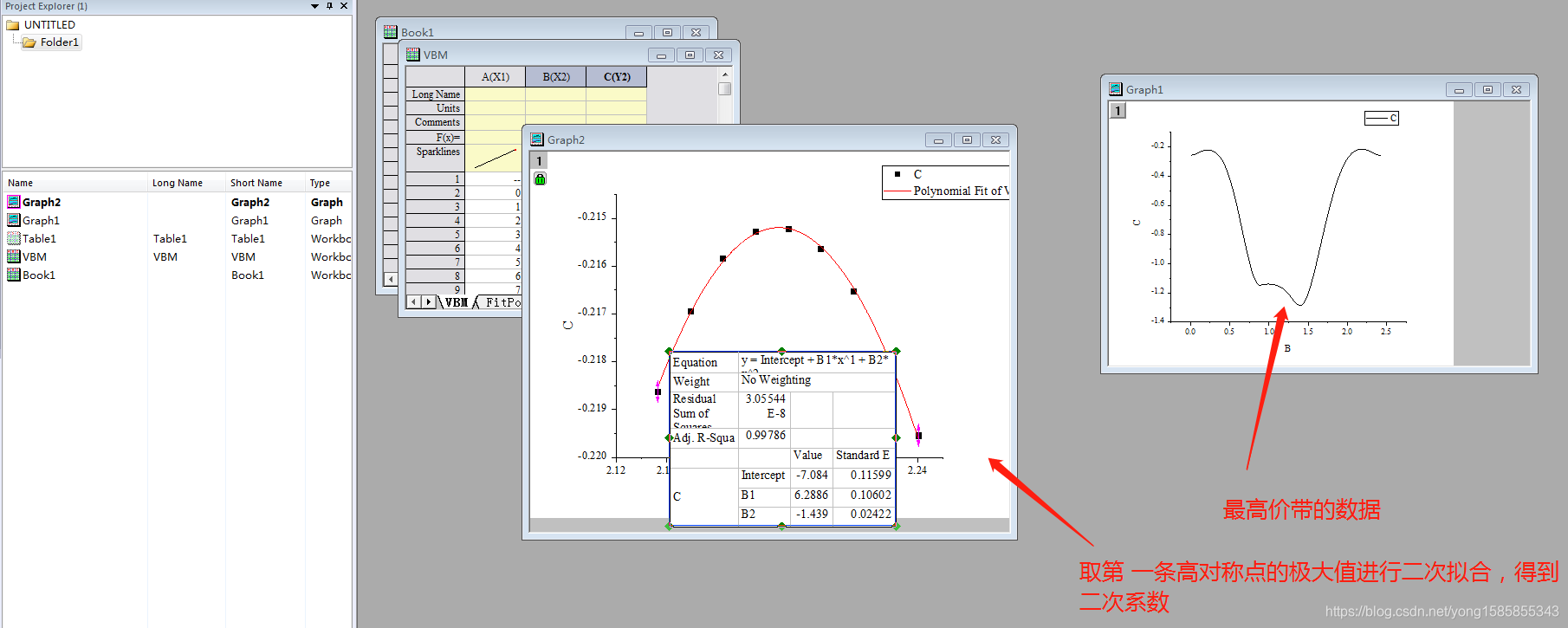Click the Book1 workbook icon in project list
The image size is (1568, 628).
(14, 275)
